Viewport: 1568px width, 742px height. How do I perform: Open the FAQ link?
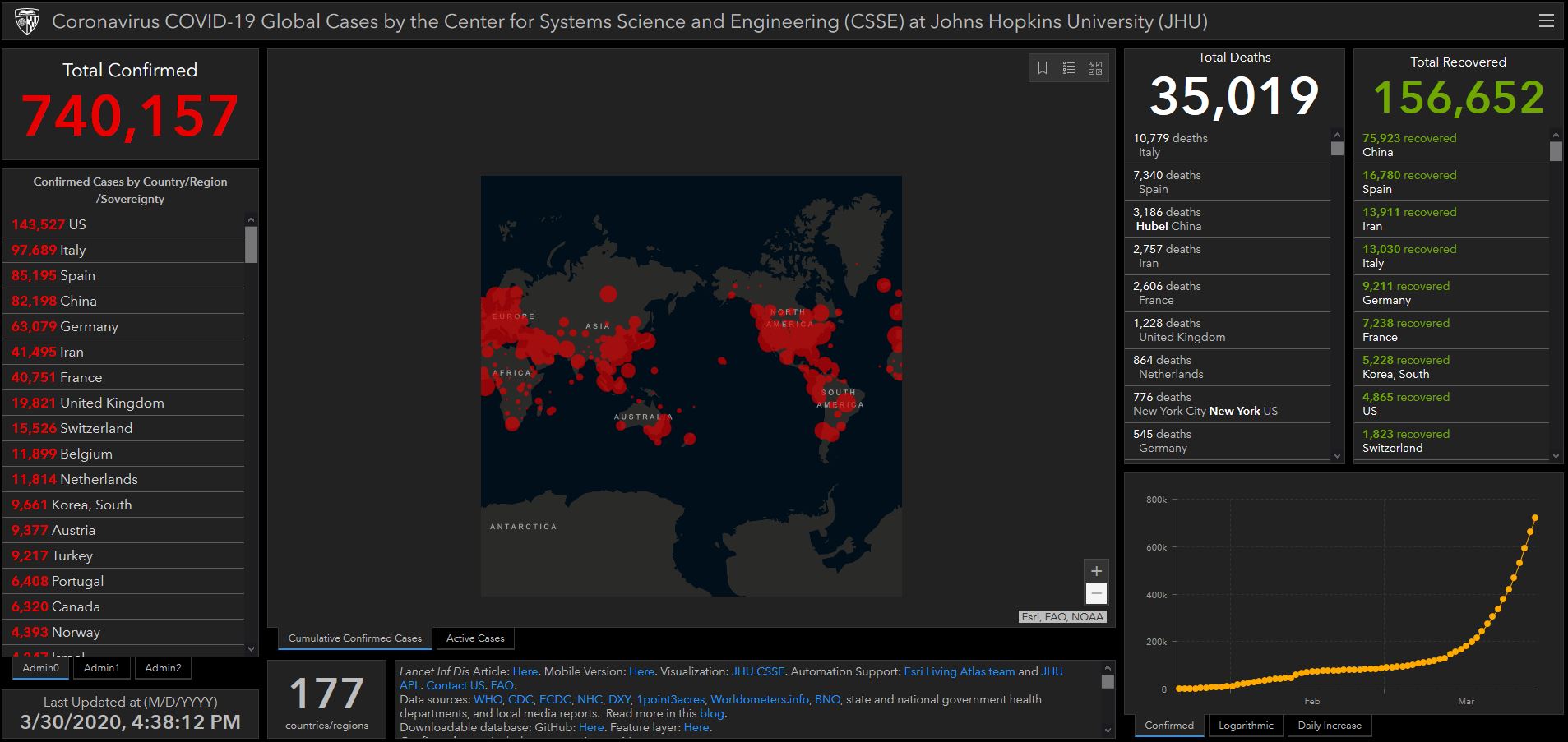(502, 685)
